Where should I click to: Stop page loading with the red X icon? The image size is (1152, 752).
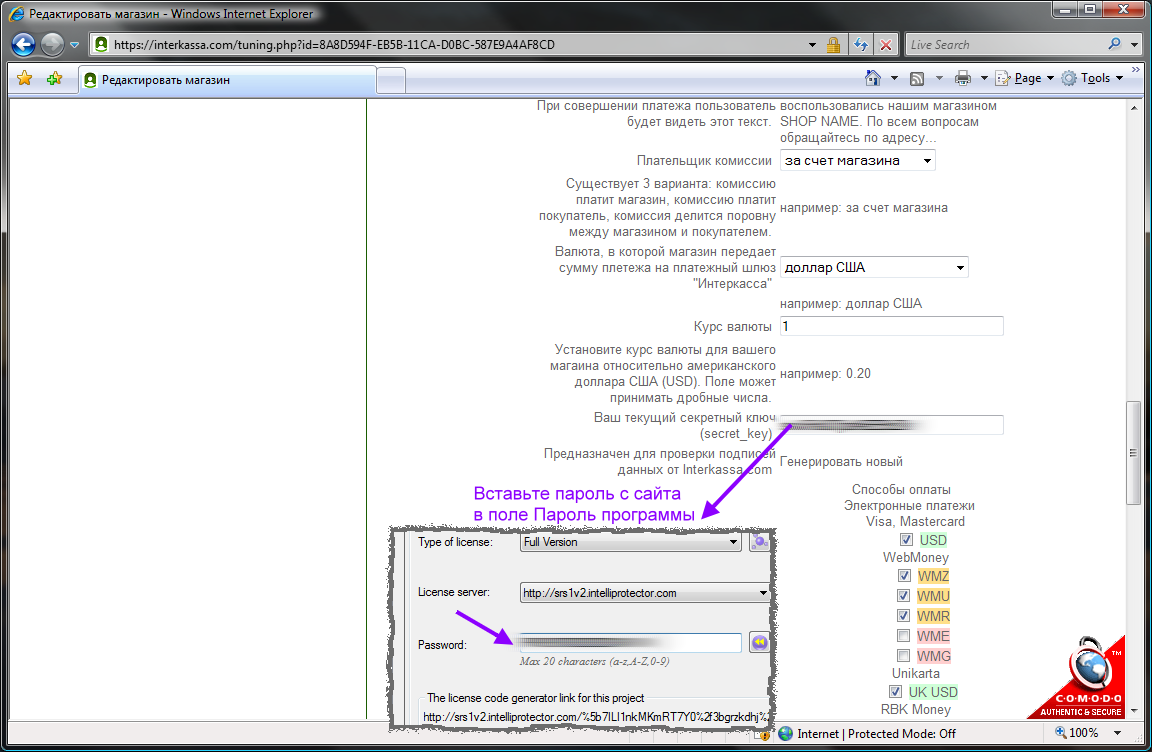click(886, 45)
